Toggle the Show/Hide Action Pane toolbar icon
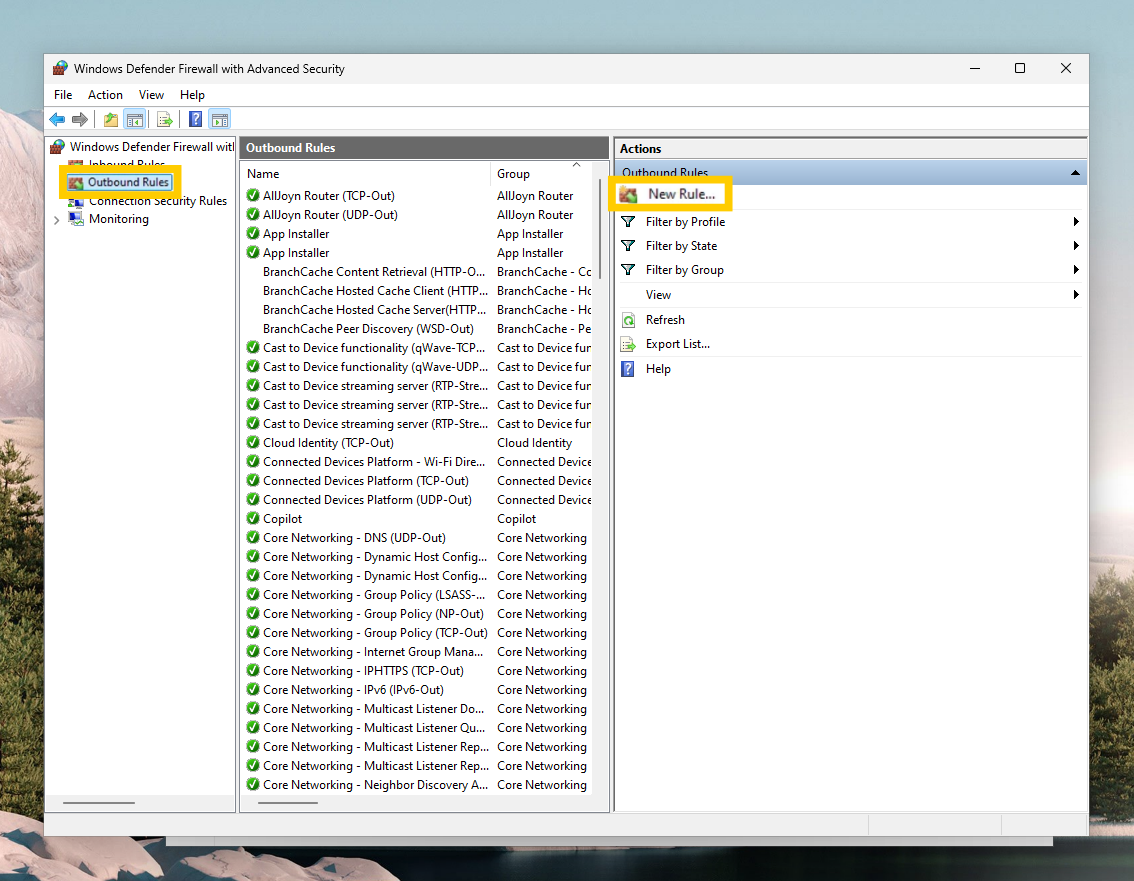 [220, 119]
